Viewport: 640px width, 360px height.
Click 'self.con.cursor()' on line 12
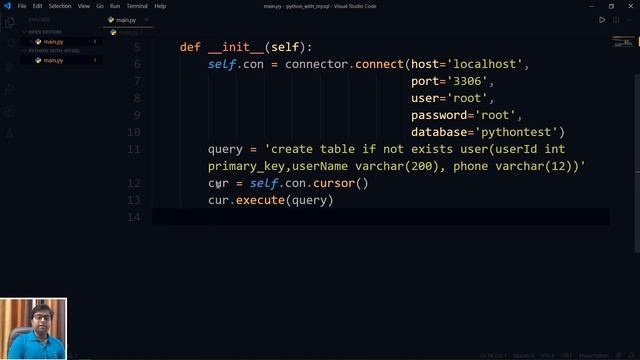(309, 183)
